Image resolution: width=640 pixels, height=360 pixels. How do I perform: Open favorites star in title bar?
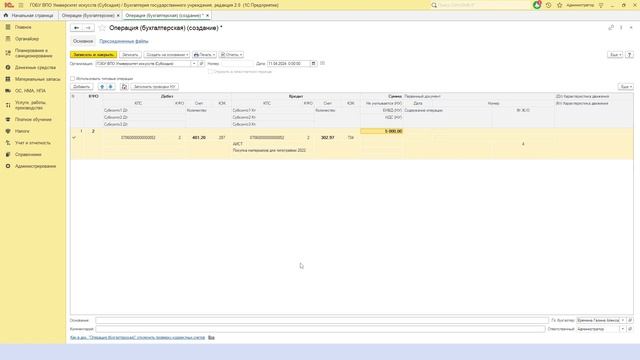point(560,5)
